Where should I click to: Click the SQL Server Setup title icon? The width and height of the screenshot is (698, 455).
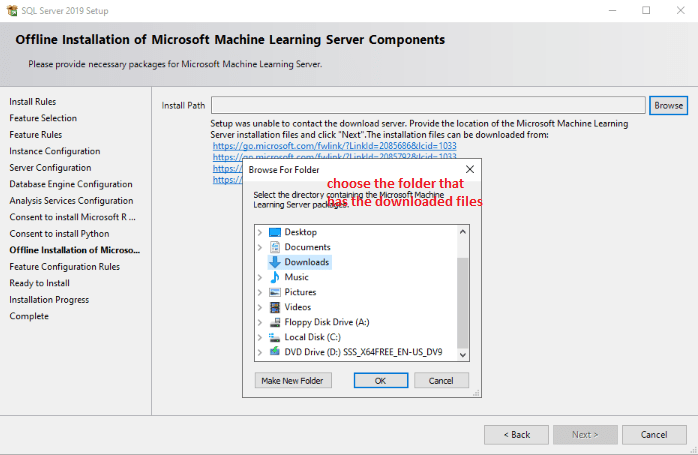pos(12,10)
